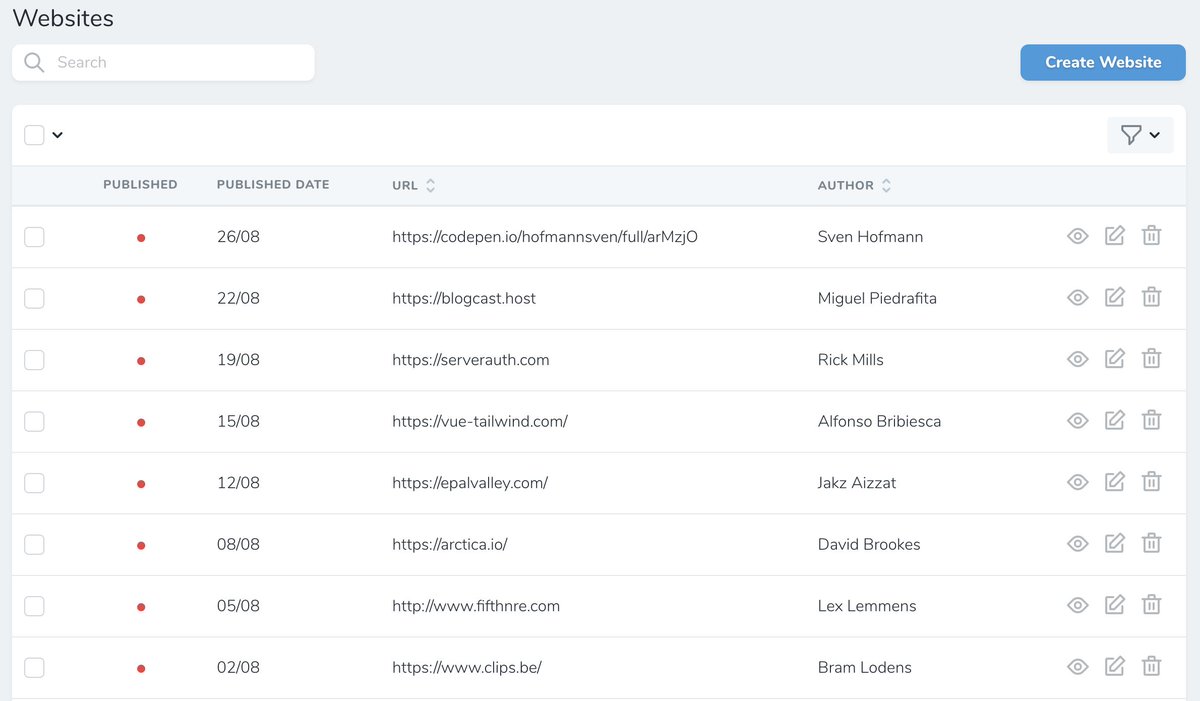
Task: Delete the clips.be entry
Action: pos(1151,667)
